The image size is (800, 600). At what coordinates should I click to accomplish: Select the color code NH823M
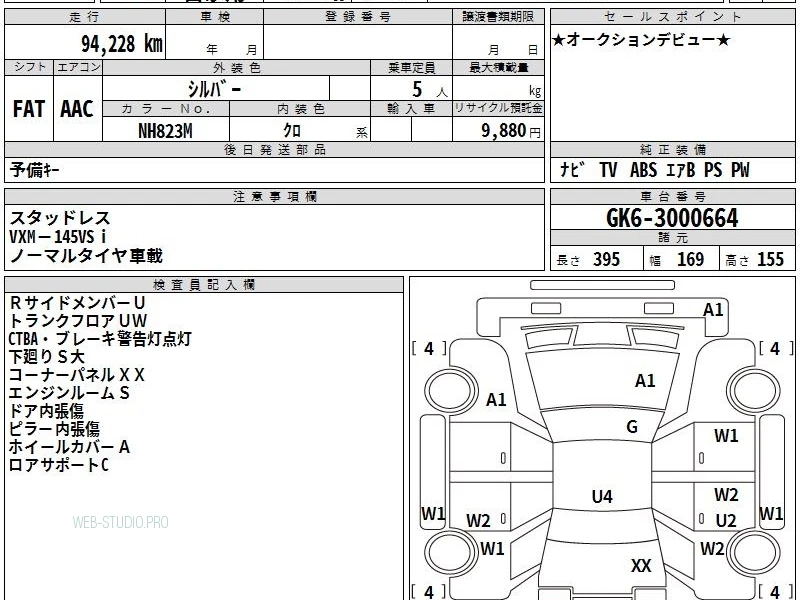165,131
